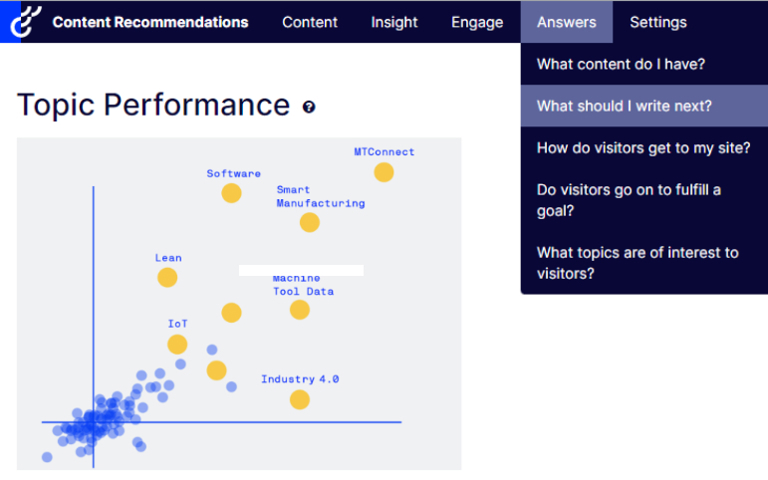Click the Optimizely logo icon
Viewport: 768px width, 480px height.
tap(25, 22)
